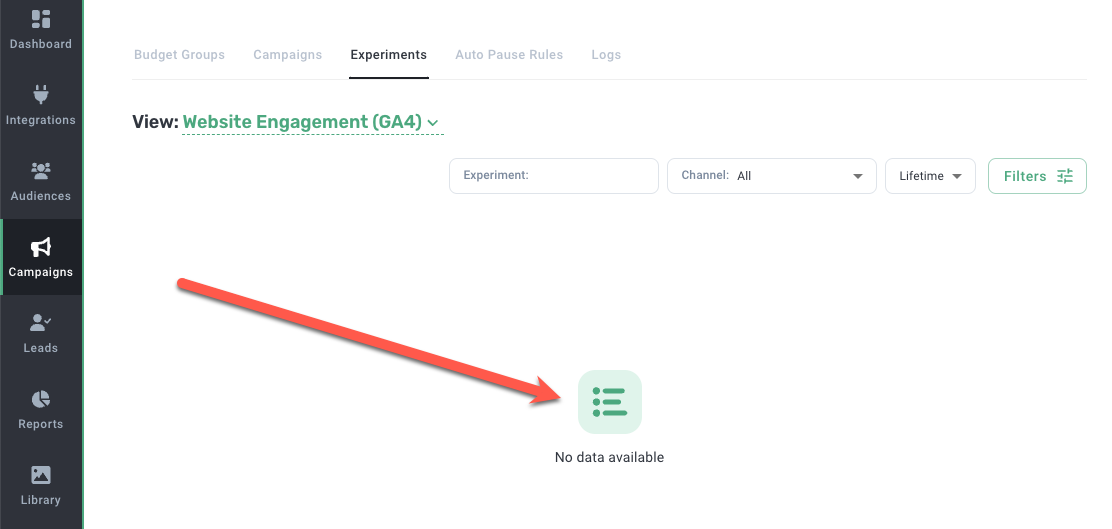
Task: Open Reports with the pie chart icon
Action: [41, 399]
